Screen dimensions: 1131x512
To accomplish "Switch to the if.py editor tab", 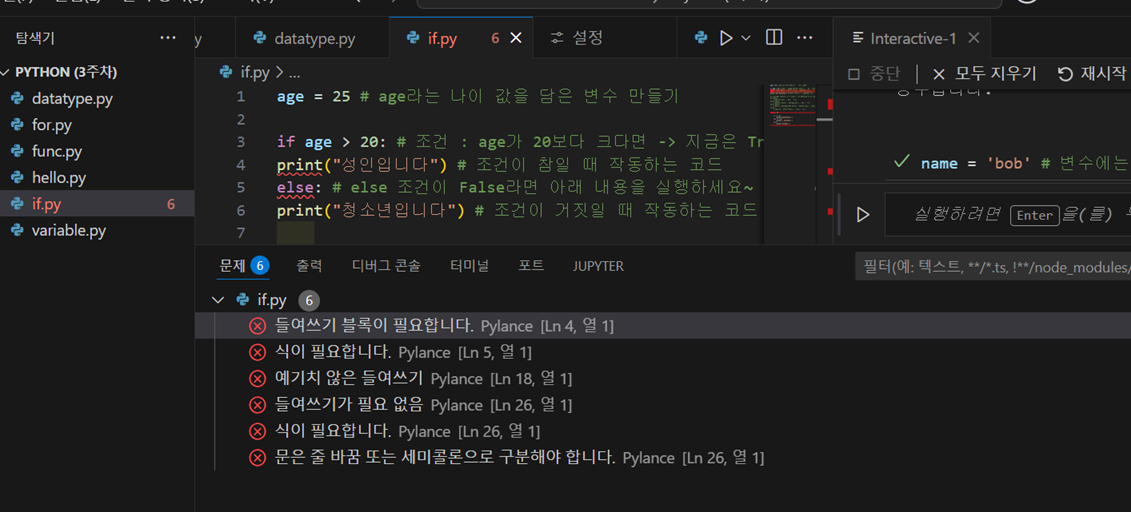I will click(x=441, y=38).
